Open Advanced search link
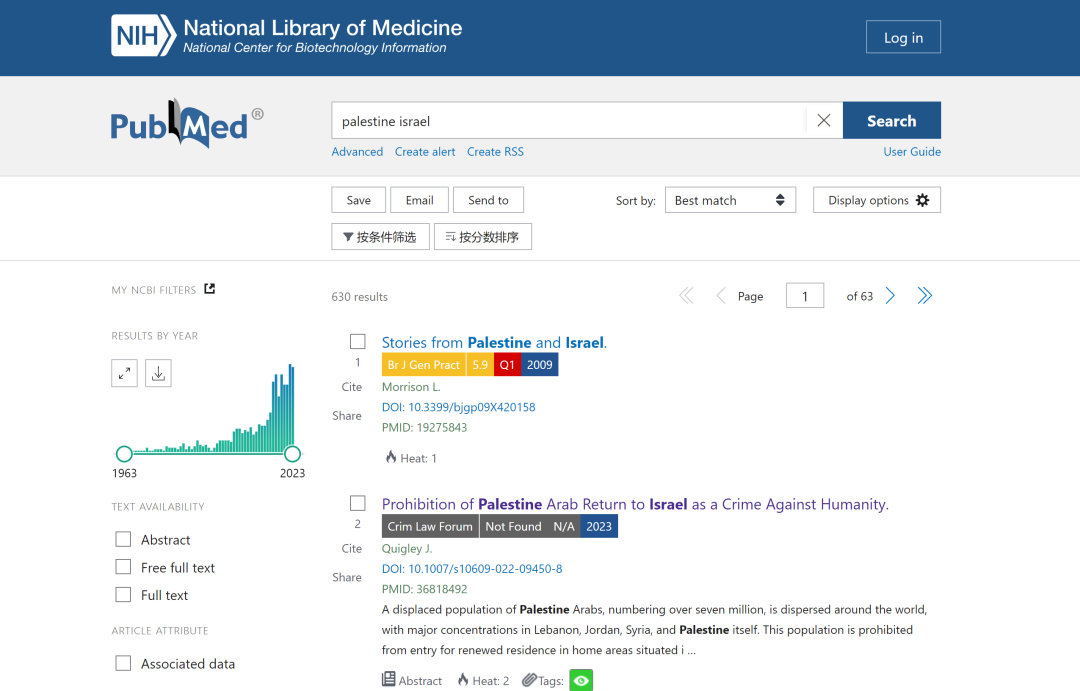 [357, 152]
